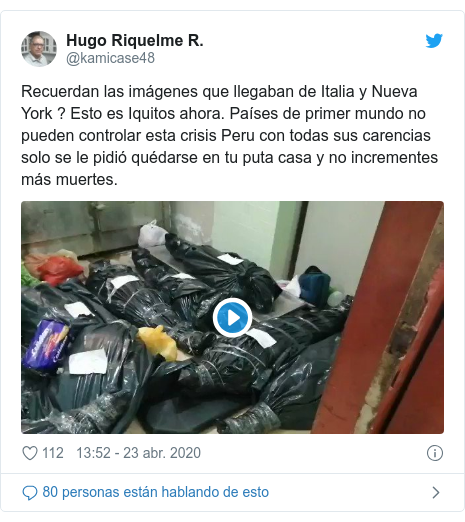Click the blue backpack in the video thumbnail

click(314, 287)
